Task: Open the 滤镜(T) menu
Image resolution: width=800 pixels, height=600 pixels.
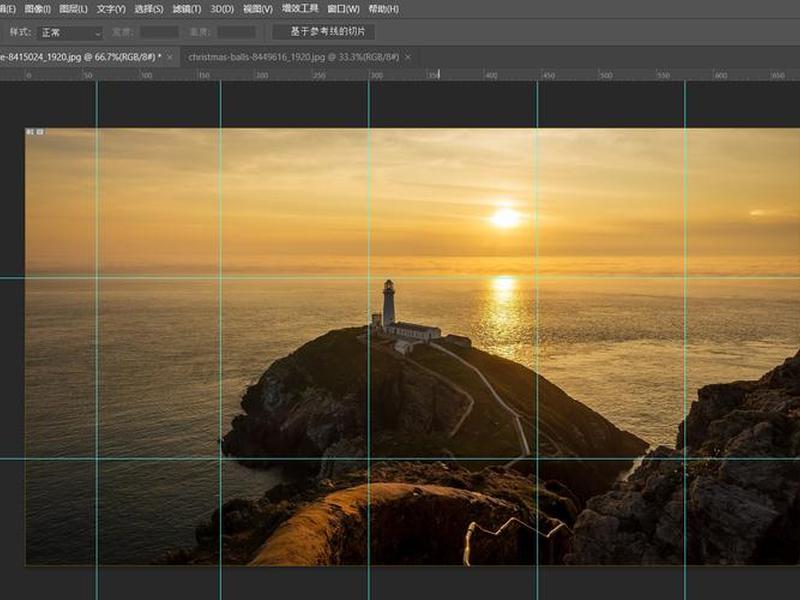Action: 186,9
